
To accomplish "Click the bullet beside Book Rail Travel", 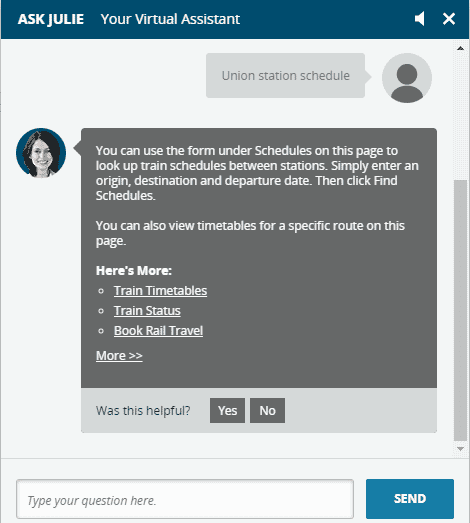I will (x=101, y=331).
